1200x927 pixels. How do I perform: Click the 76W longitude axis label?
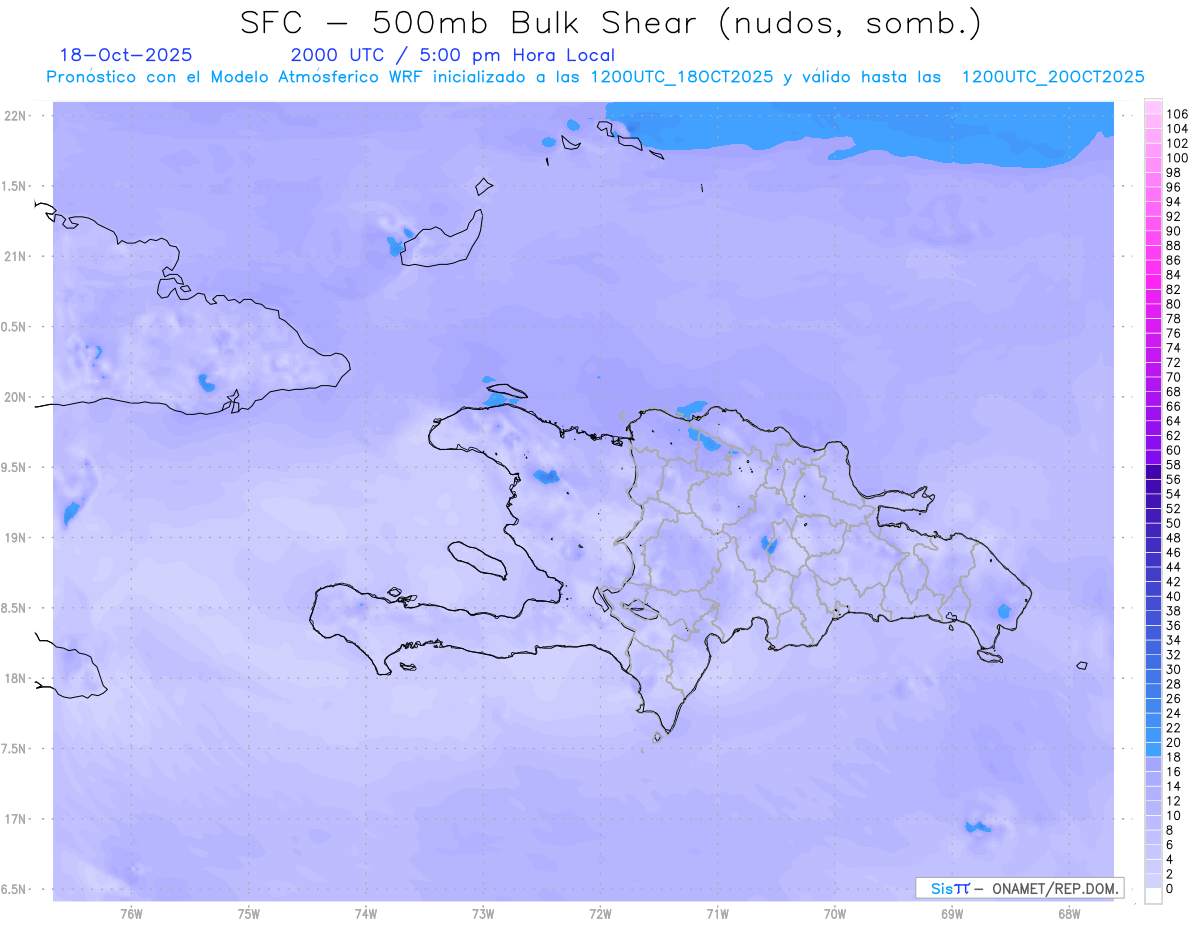131,913
